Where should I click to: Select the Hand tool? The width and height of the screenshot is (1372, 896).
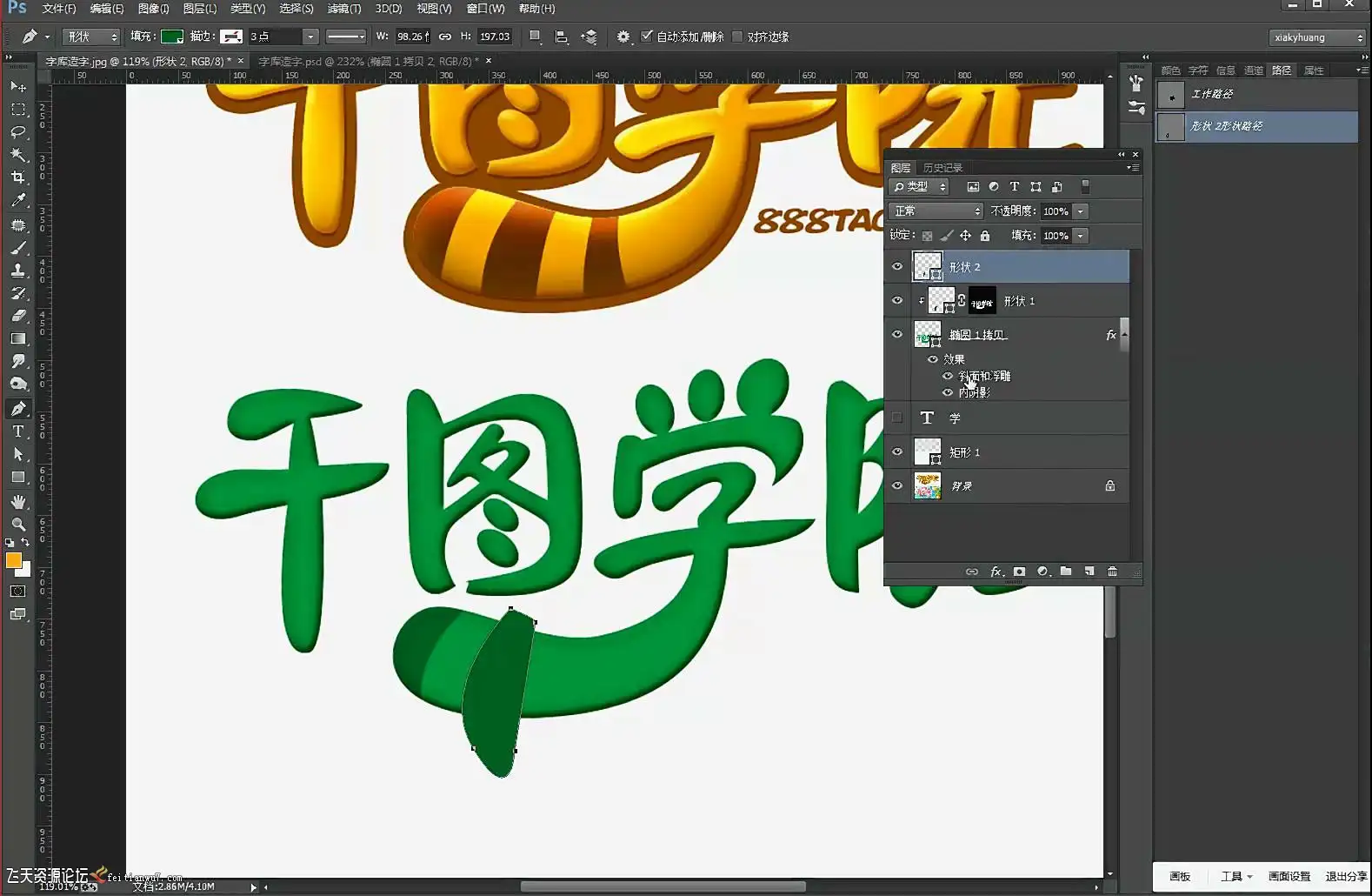[x=18, y=502]
